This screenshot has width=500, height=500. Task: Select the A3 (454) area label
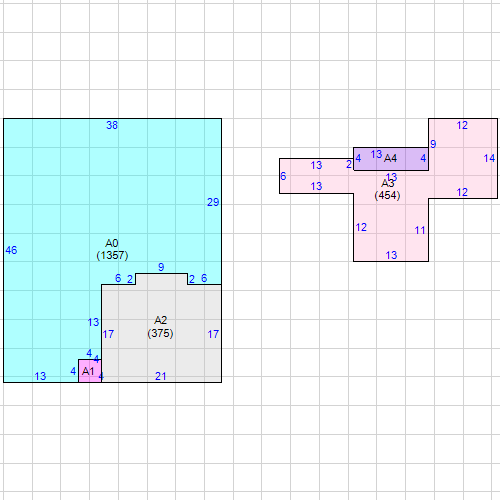(x=387, y=189)
